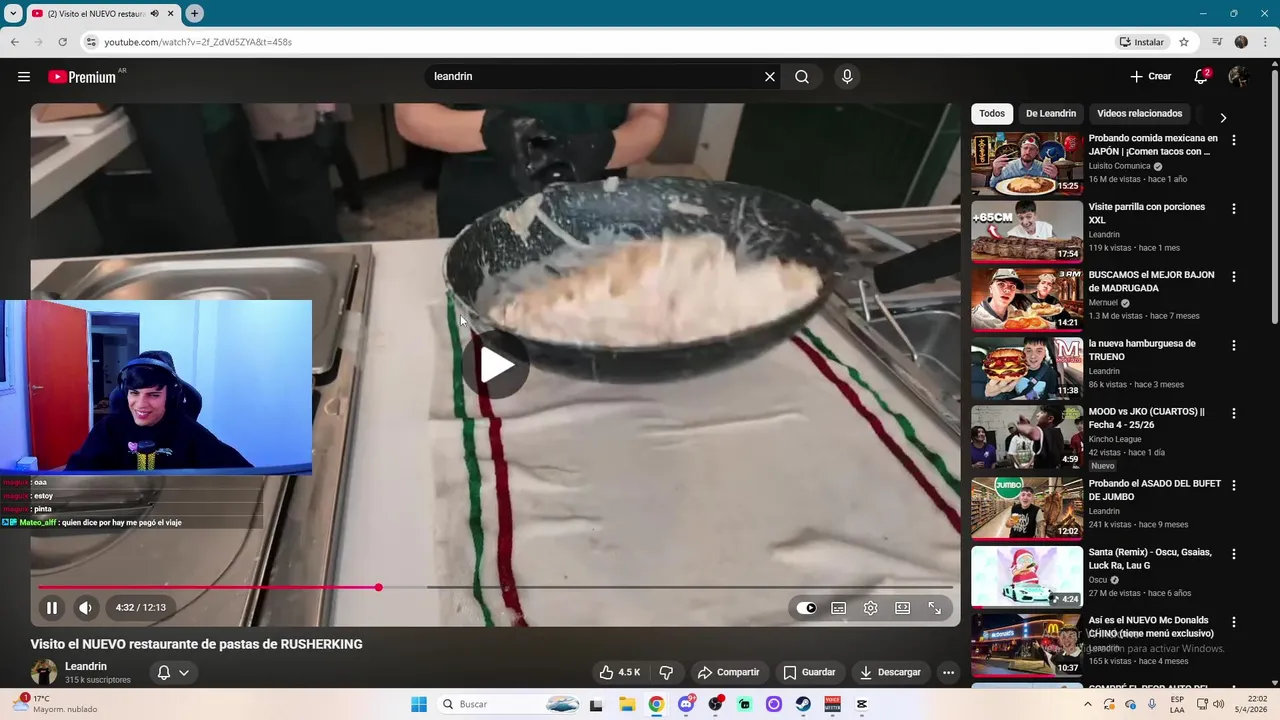
Task: Reload the page in Chrome
Action: [62, 42]
